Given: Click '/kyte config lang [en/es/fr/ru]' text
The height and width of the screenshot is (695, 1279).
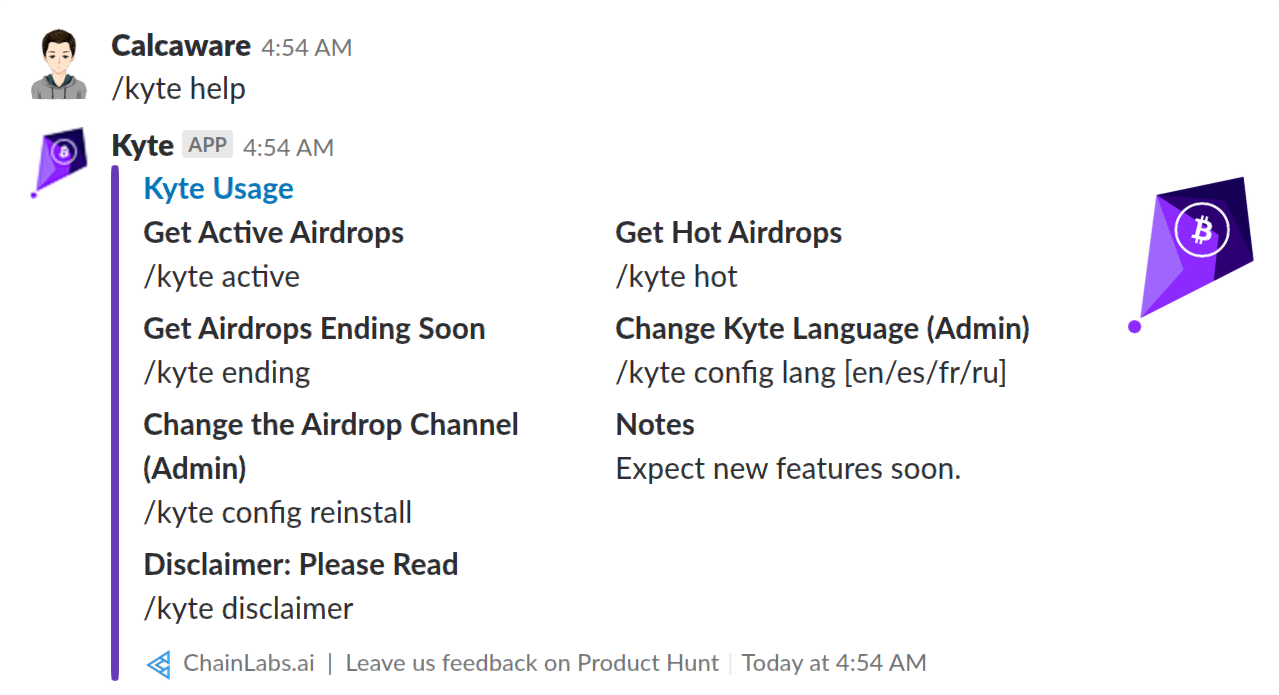Looking at the screenshot, I should pos(811,373).
